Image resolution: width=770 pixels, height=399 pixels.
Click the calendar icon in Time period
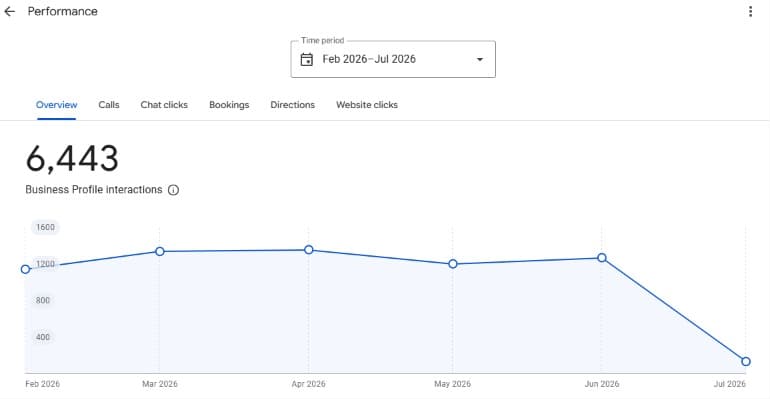(306, 59)
